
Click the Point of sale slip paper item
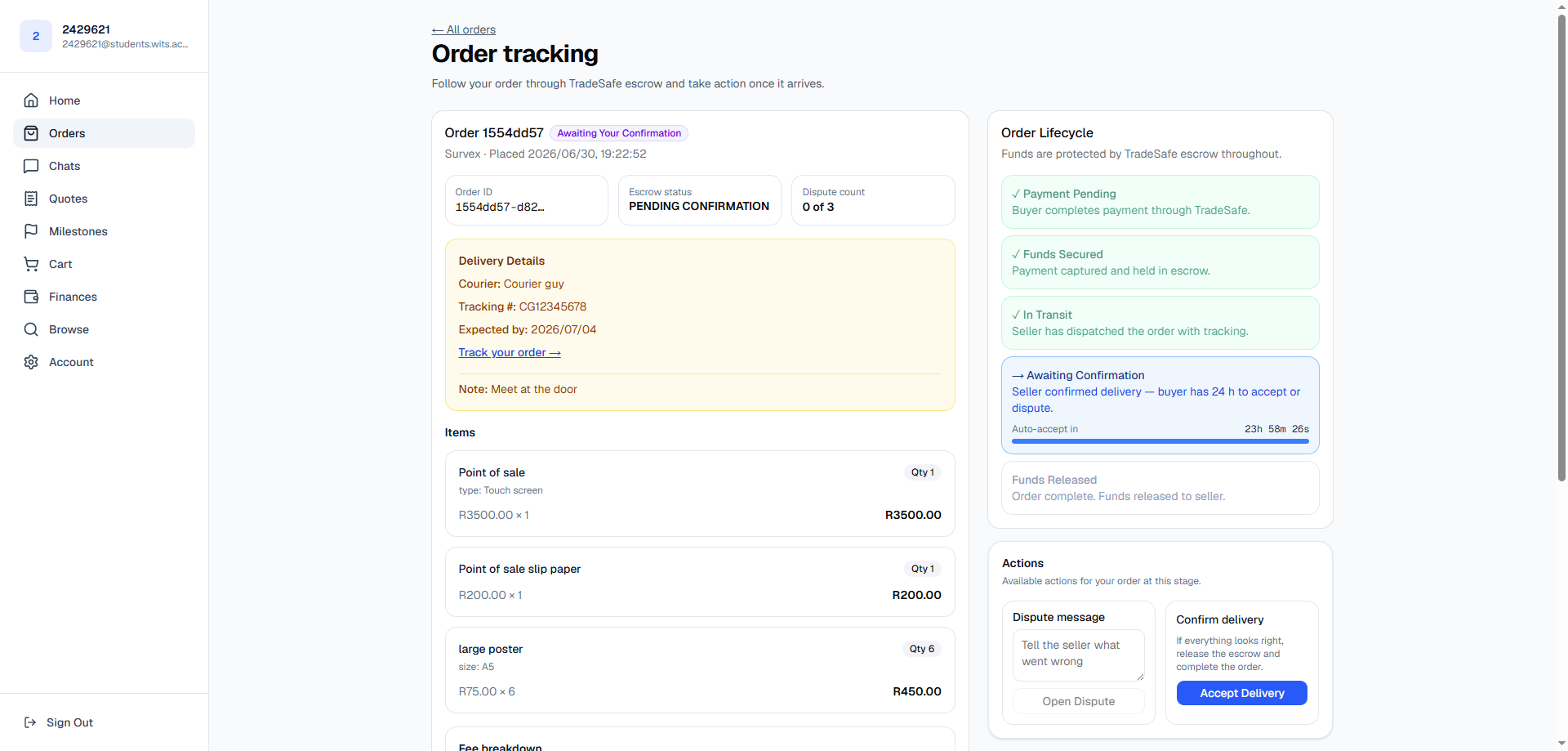tap(519, 569)
